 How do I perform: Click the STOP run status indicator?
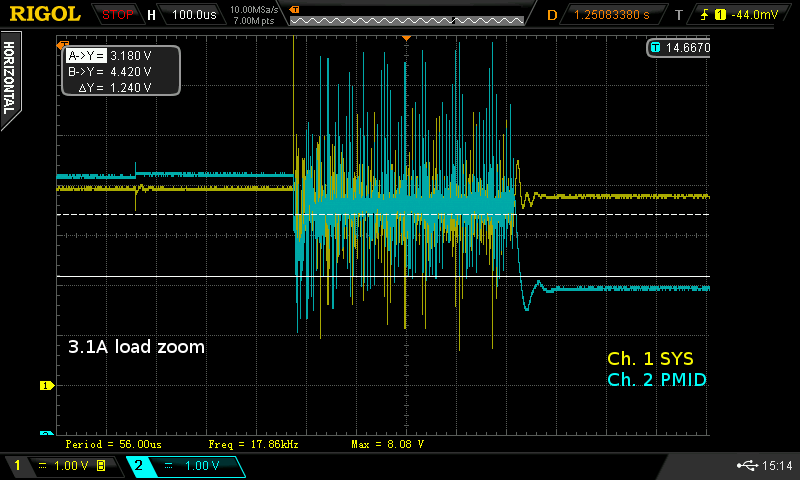click(x=117, y=15)
